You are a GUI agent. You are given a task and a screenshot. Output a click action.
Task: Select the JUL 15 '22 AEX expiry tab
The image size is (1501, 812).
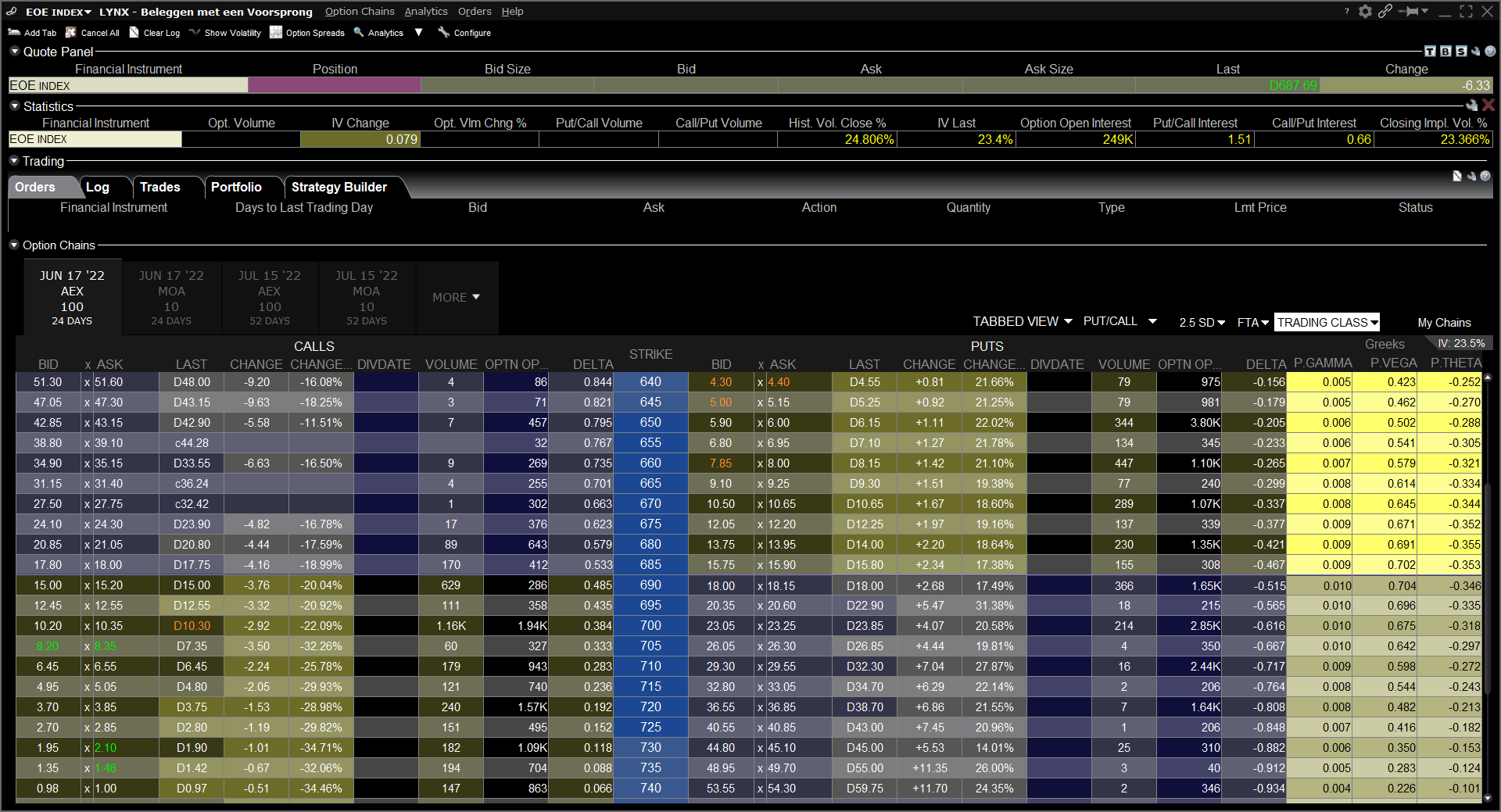(270, 298)
